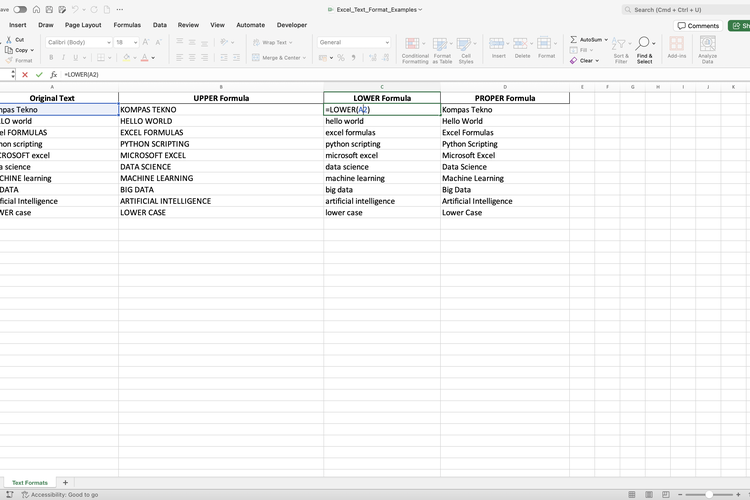
Task: Switch to Normal view in status bar
Action: click(x=632, y=494)
